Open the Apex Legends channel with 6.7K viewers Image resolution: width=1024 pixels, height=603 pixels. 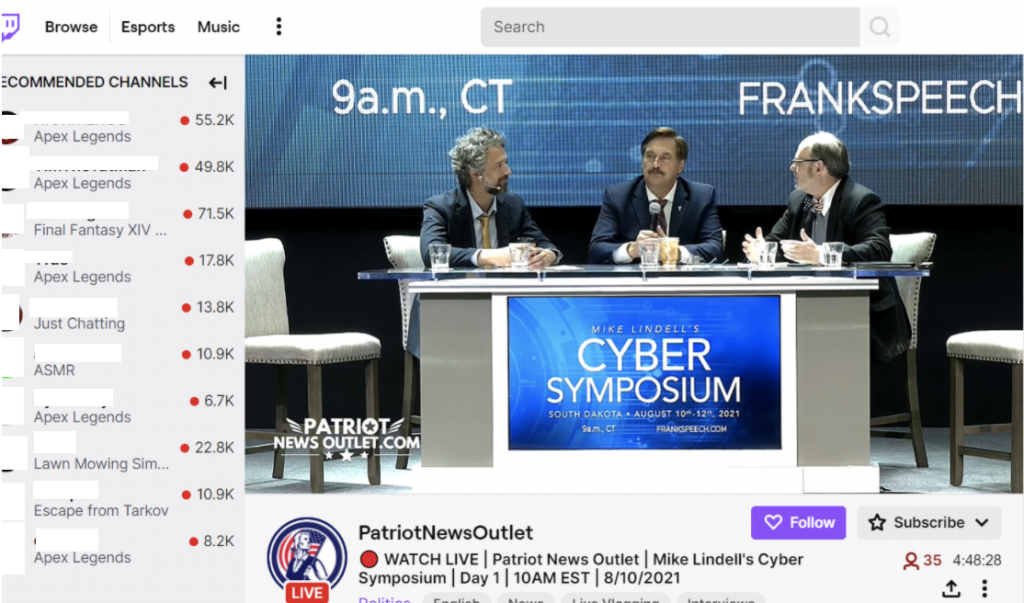point(121,408)
